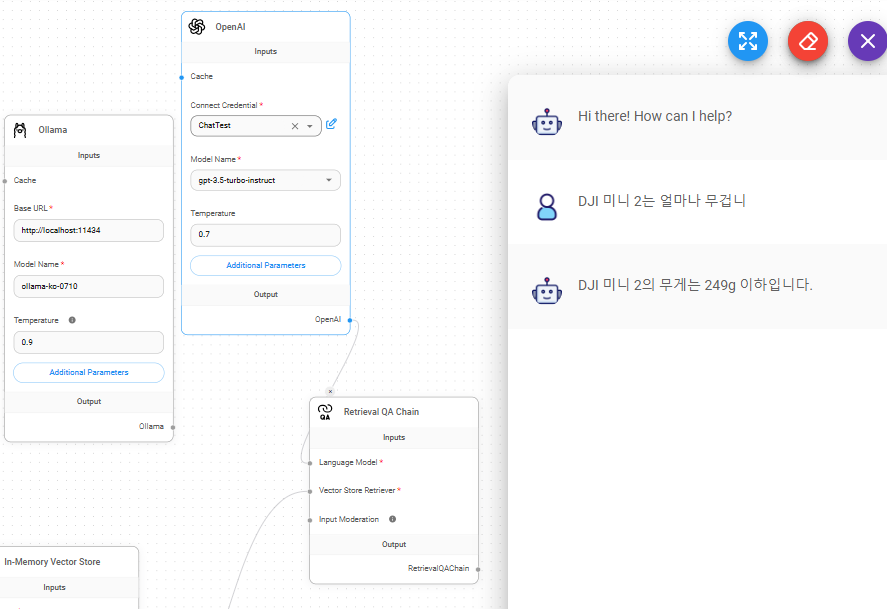The image size is (887, 609).
Task: Click the Vector Store Retriever label
Action: (357, 490)
